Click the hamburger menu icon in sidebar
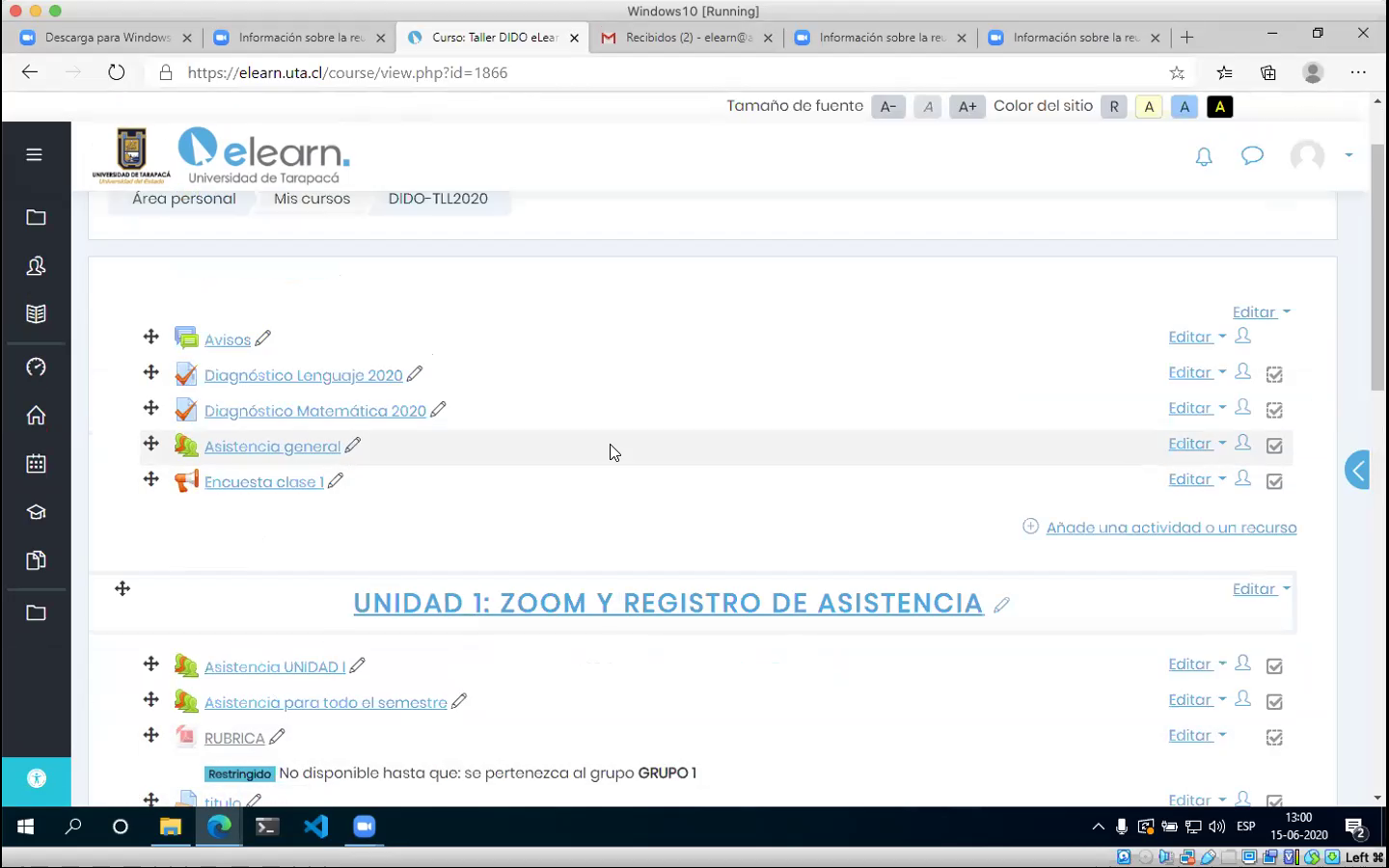Screen dimensions: 1389x868 [35, 154]
